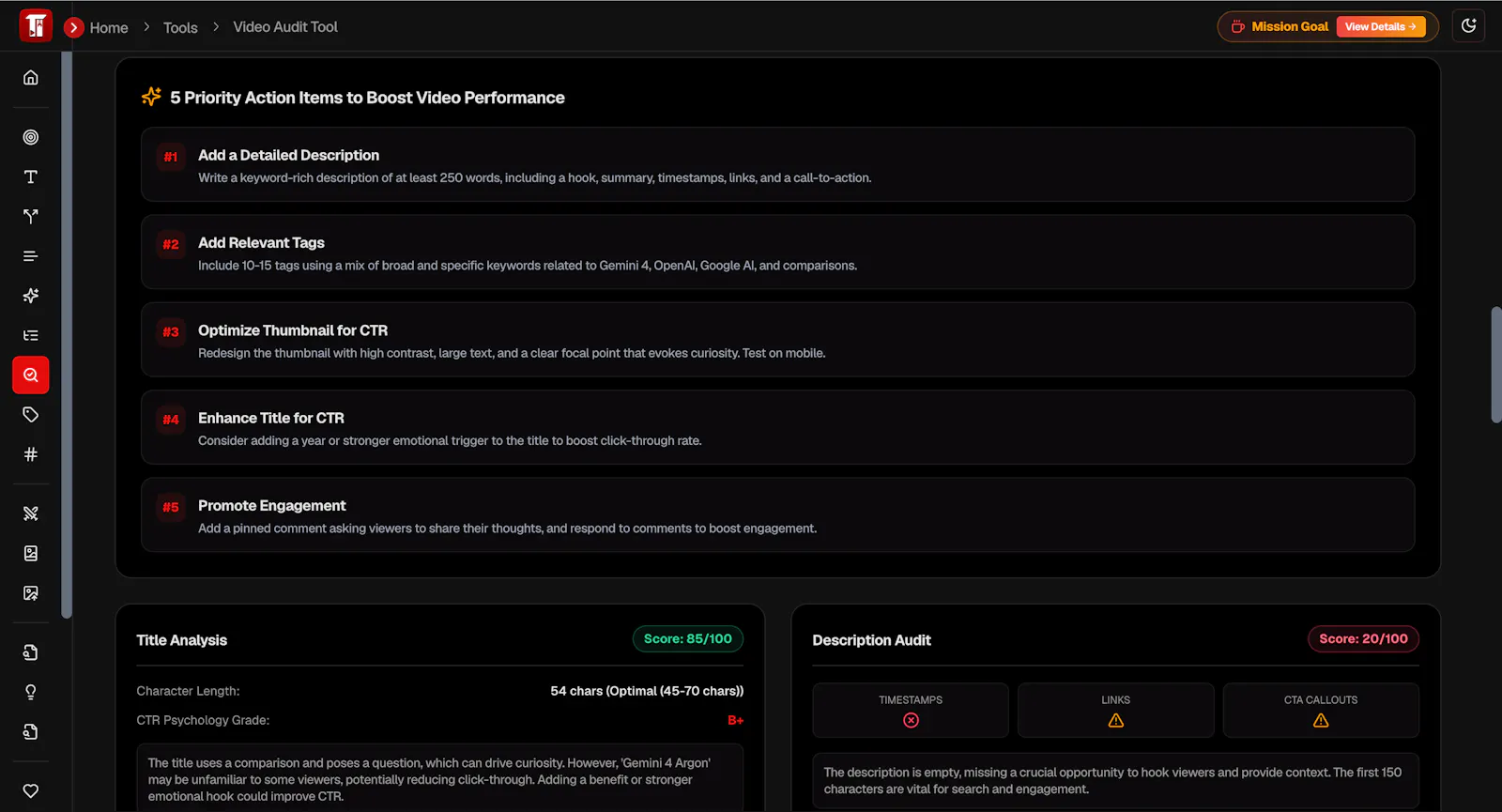Go to Home in the breadcrumb
The image size is (1502, 812).
coord(109,27)
